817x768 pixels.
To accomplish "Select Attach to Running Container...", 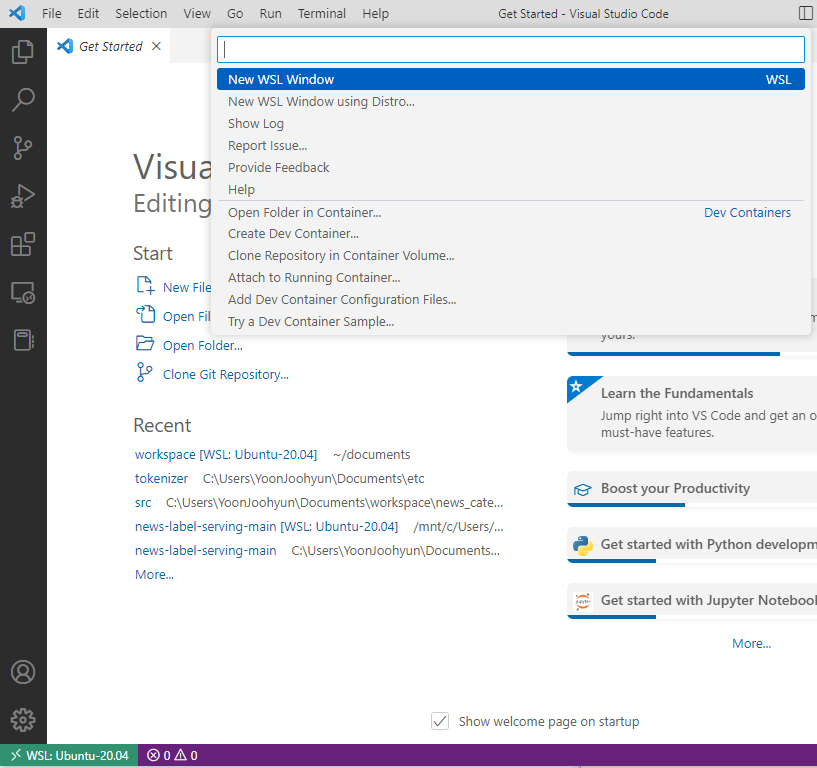I will tap(511, 277).
